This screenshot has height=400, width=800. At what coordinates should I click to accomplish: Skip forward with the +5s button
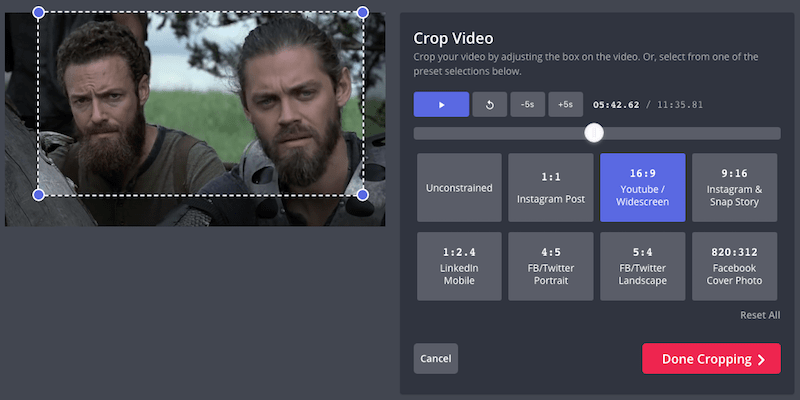(x=565, y=105)
